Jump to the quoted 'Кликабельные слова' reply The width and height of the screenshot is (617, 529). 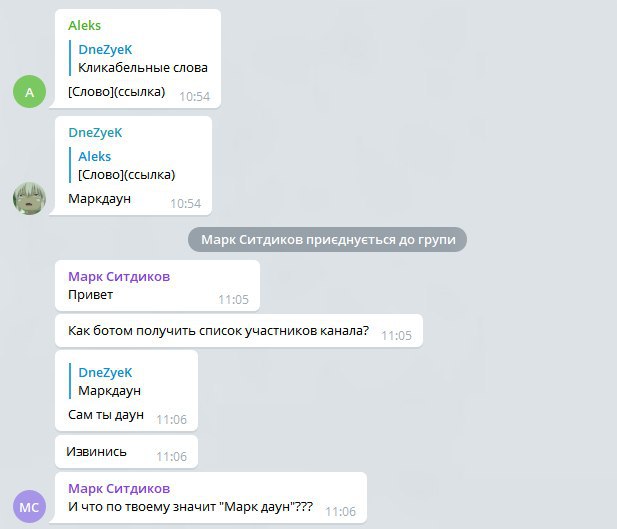point(139,58)
